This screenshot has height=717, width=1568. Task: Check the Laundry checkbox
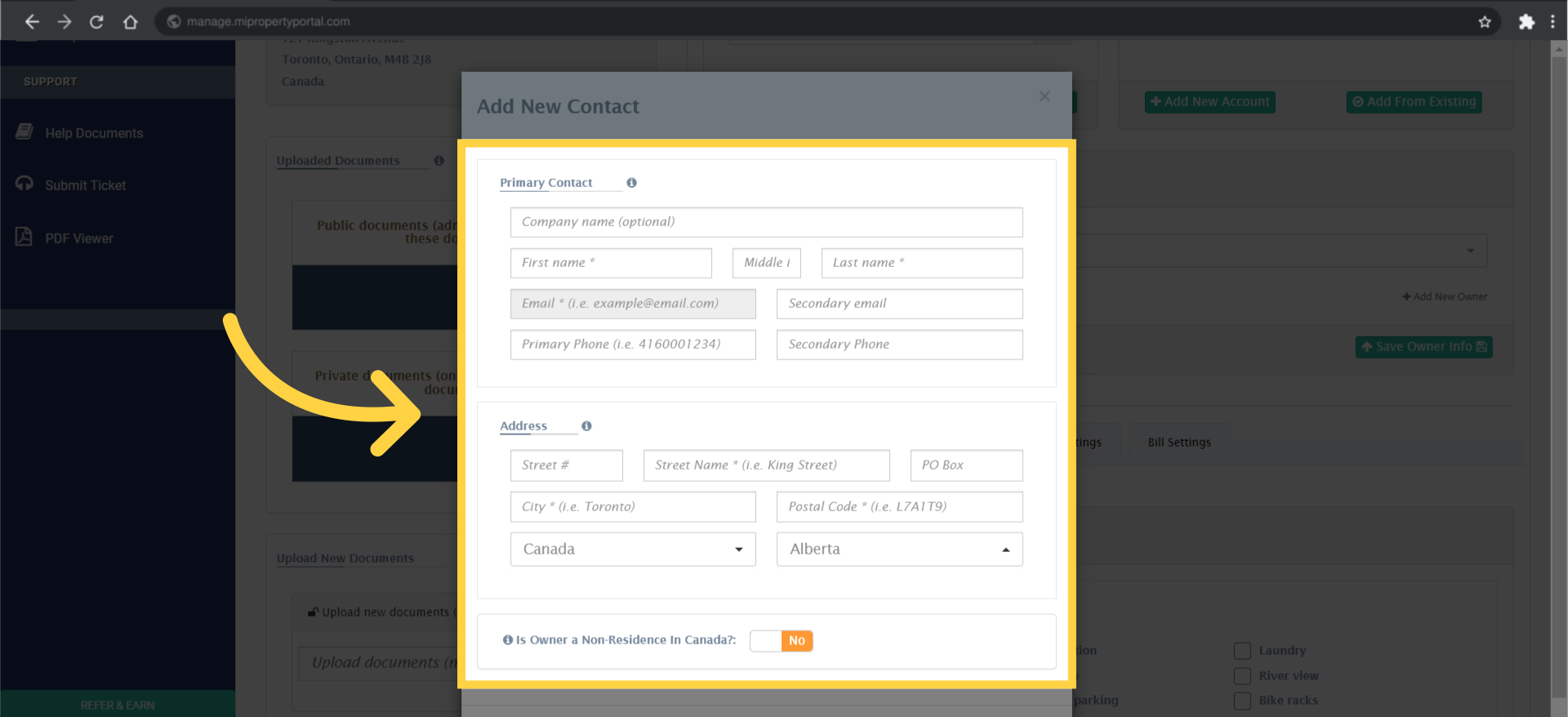click(1242, 651)
